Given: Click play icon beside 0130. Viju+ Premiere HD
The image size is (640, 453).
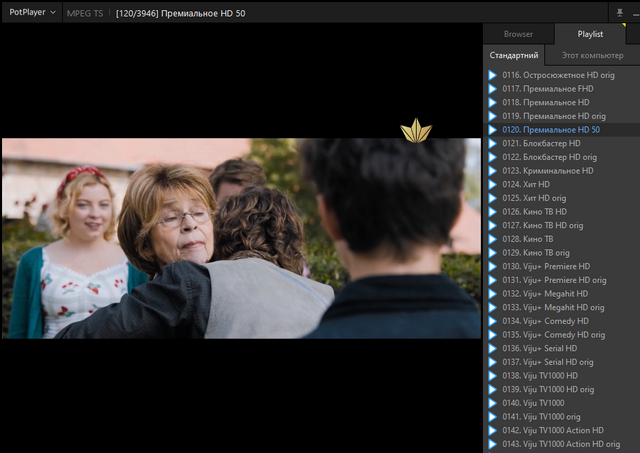Looking at the screenshot, I should coord(493,266).
